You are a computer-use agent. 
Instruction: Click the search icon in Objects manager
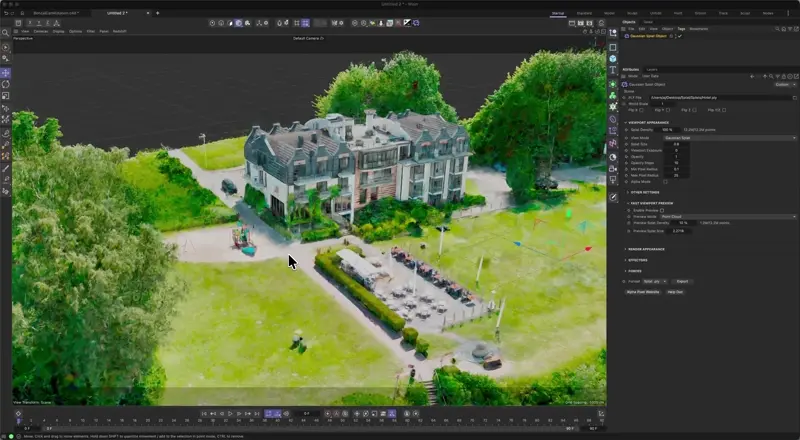point(778,29)
